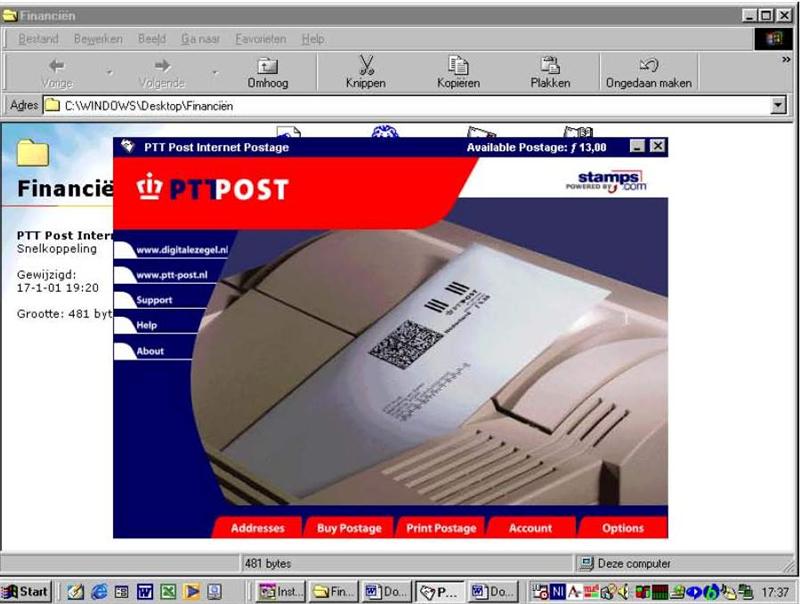Click the Nl language indicator in tray
The height and width of the screenshot is (604, 800).
(x=558, y=592)
